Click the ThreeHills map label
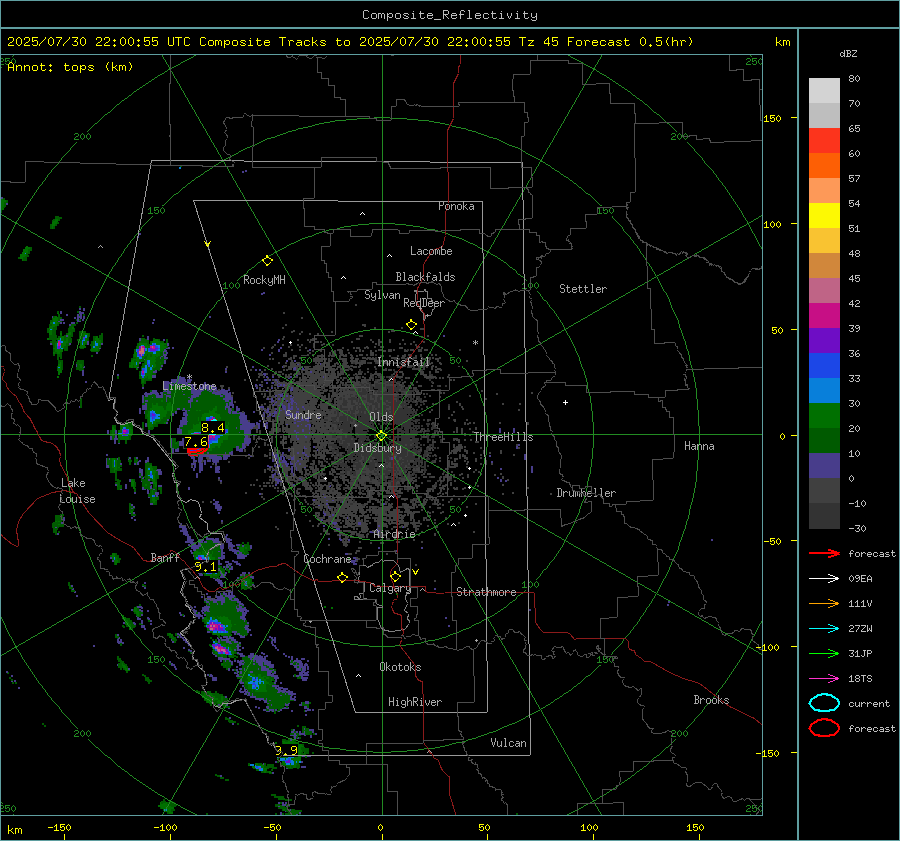This screenshot has width=900, height=841. pos(503,437)
